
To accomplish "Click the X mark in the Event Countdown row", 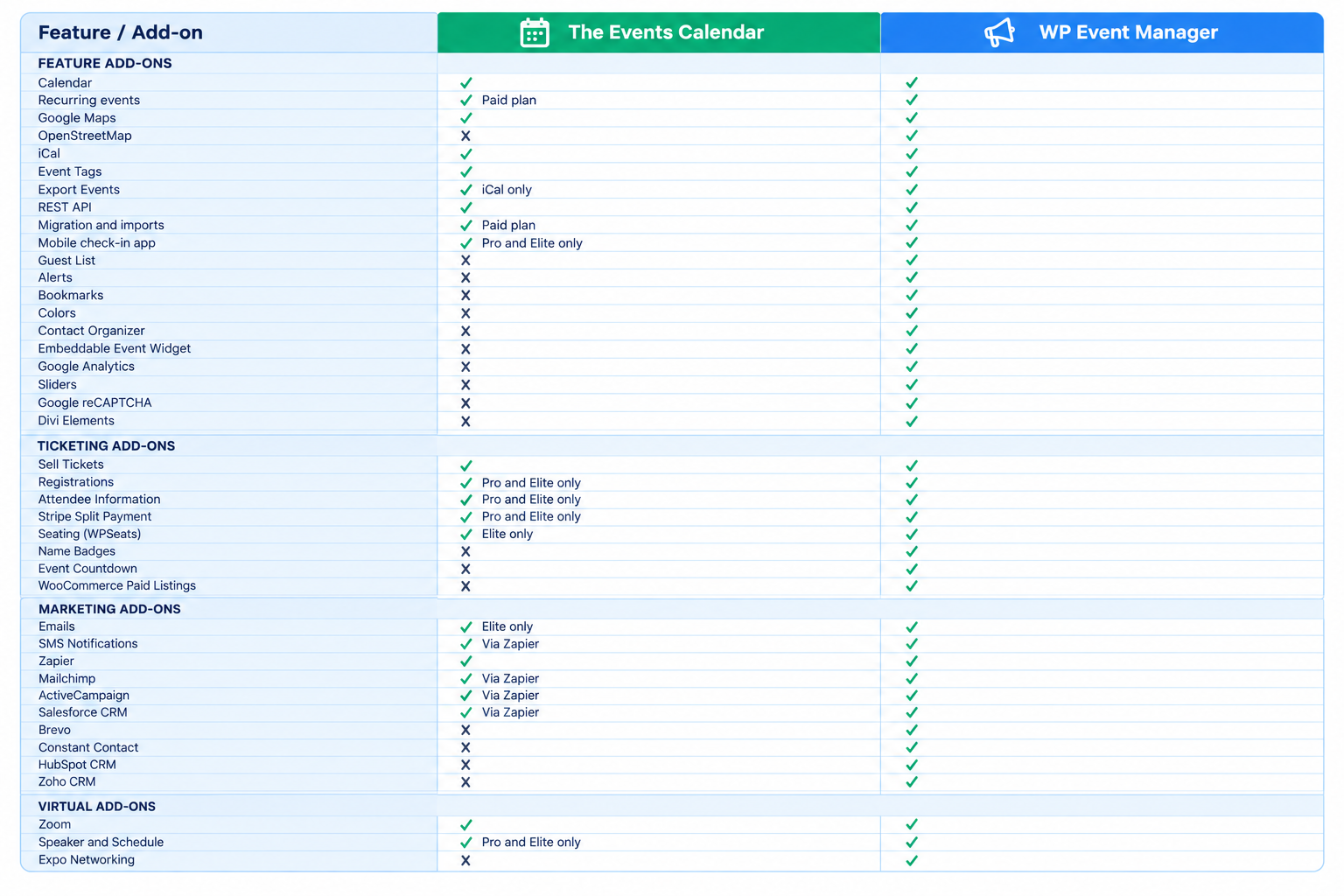I will [465, 569].
